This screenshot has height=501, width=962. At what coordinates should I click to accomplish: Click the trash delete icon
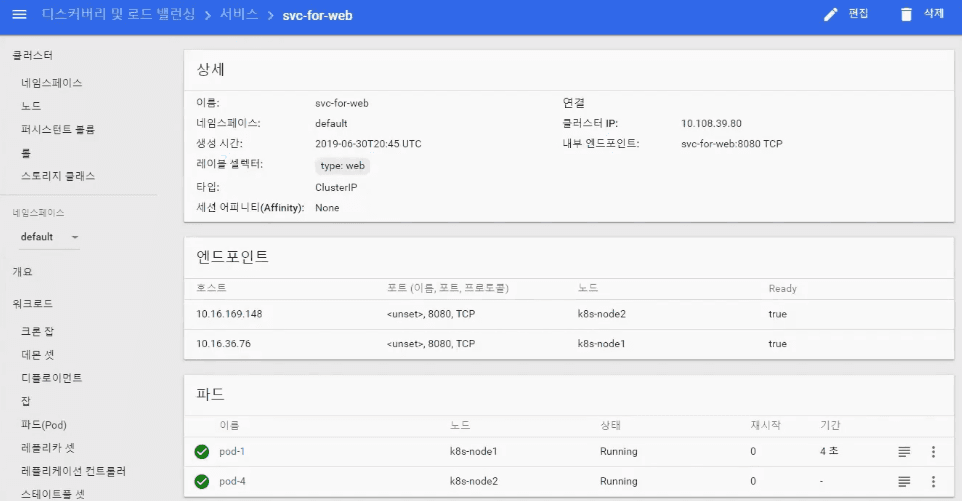pos(906,15)
